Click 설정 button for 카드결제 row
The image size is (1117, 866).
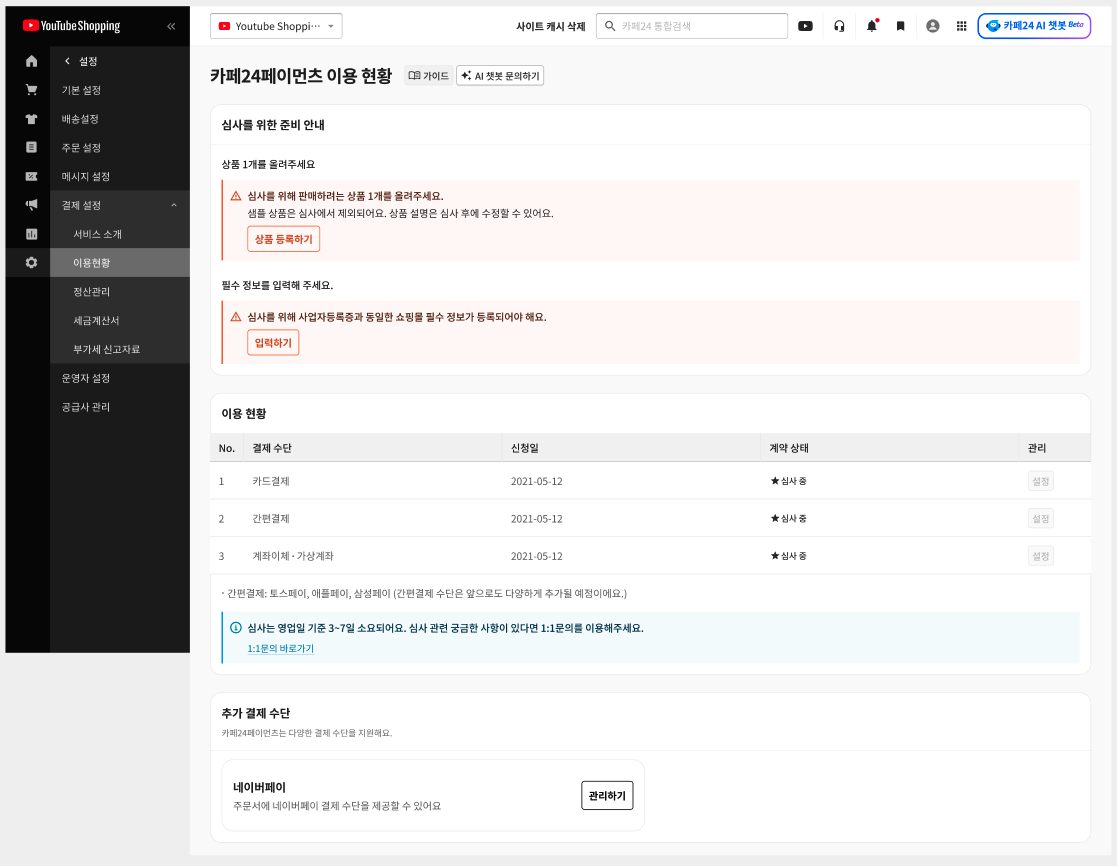click(x=1041, y=481)
